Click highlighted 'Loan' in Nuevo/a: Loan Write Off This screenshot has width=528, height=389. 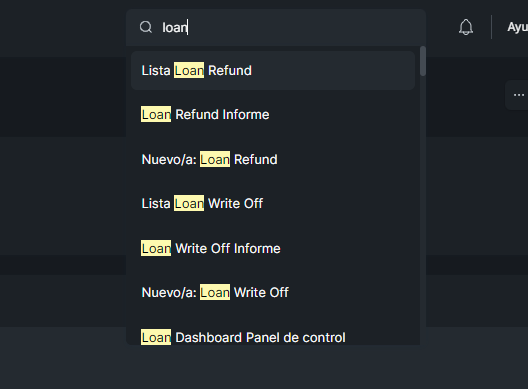coord(215,292)
